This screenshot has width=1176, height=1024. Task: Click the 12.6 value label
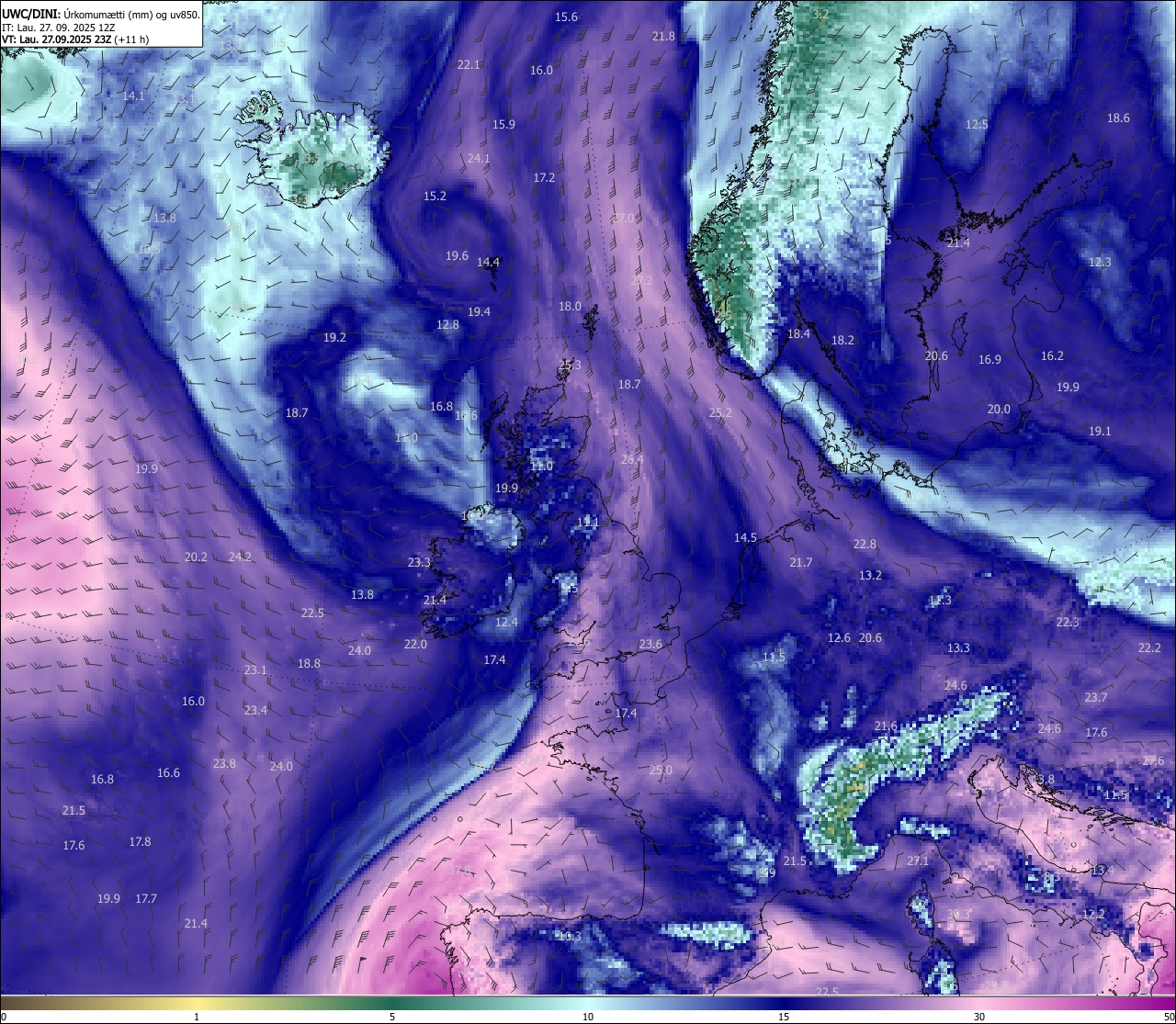[x=839, y=637]
